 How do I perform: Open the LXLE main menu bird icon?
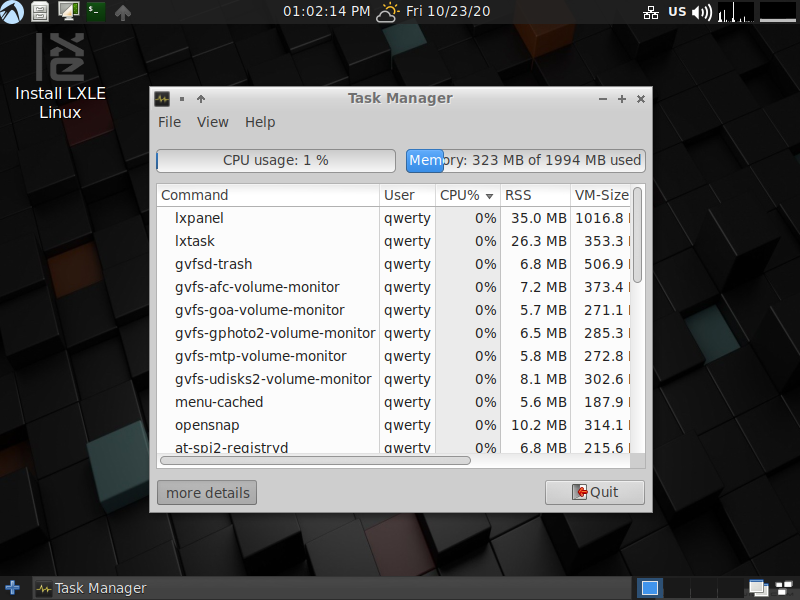click(x=12, y=12)
